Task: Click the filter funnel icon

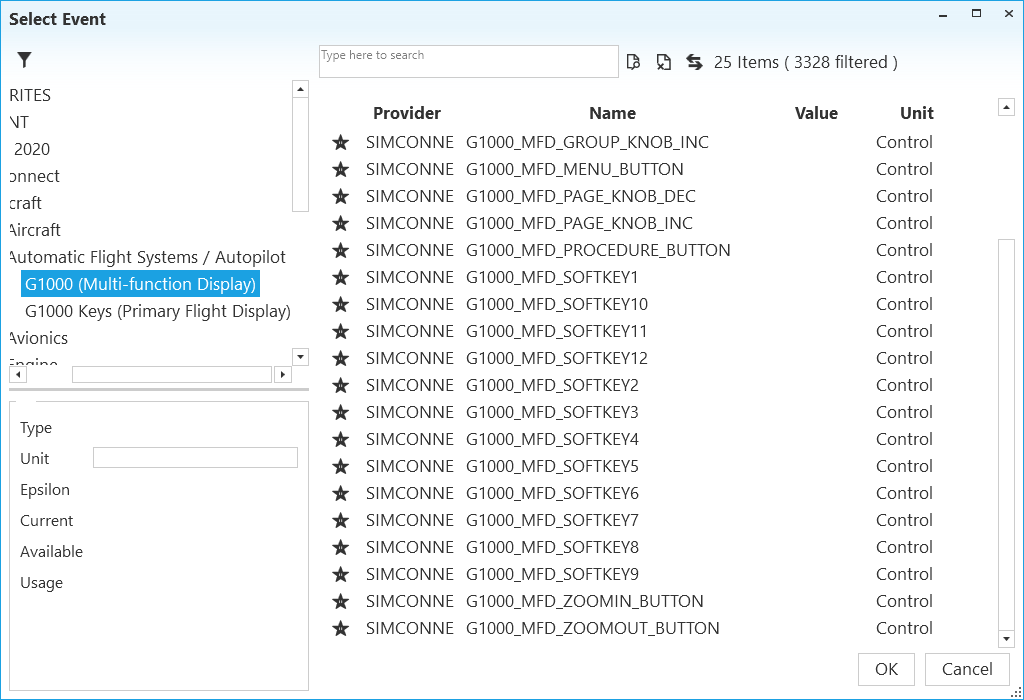Action: pos(24,60)
